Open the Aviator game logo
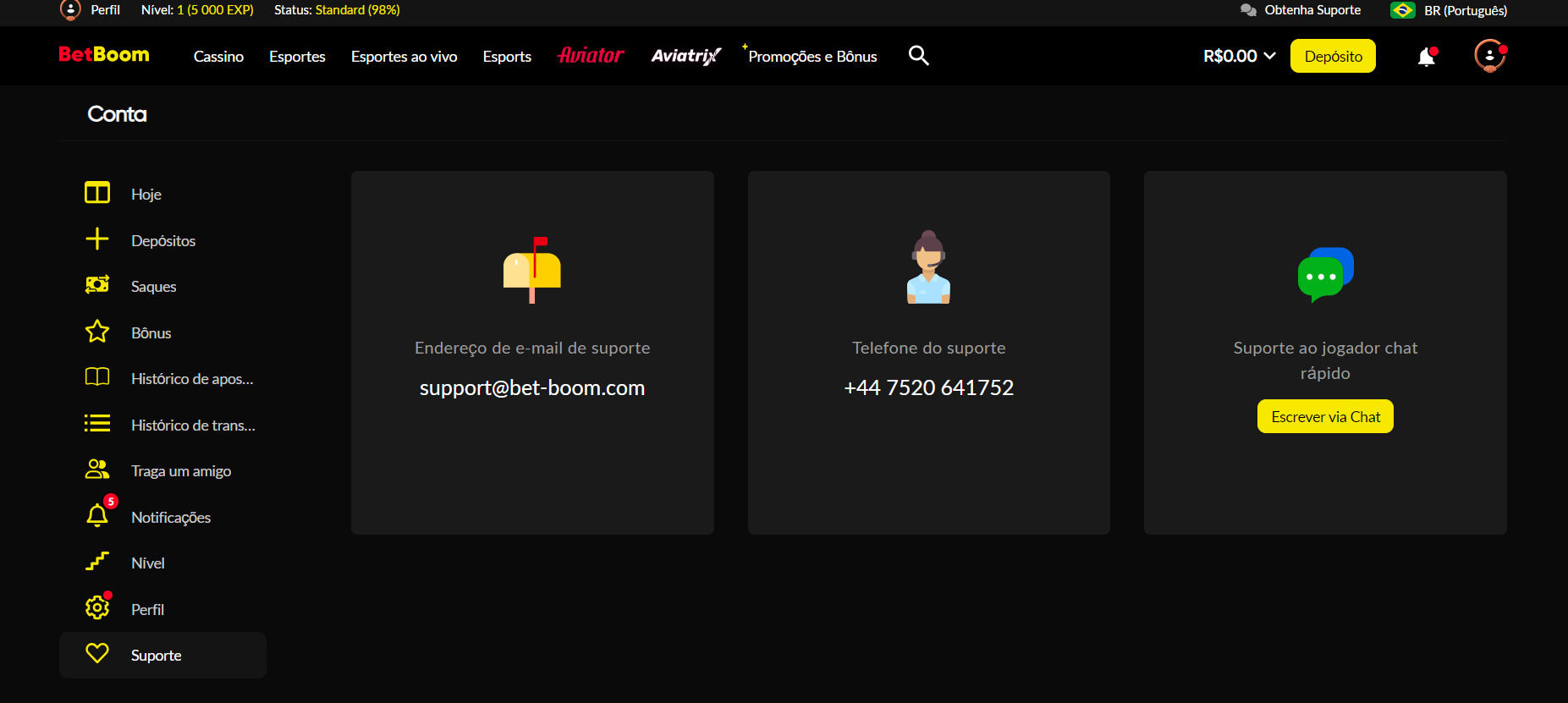This screenshot has height=703, width=1568. pyautogui.click(x=591, y=55)
